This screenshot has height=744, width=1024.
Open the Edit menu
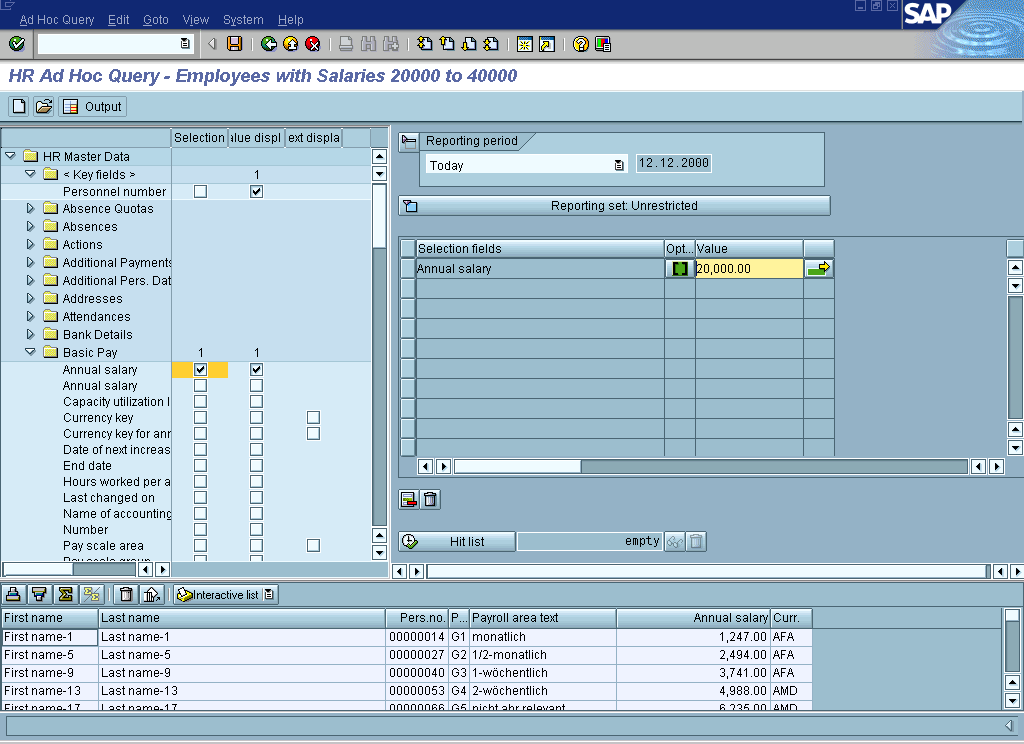coord(118,20)
